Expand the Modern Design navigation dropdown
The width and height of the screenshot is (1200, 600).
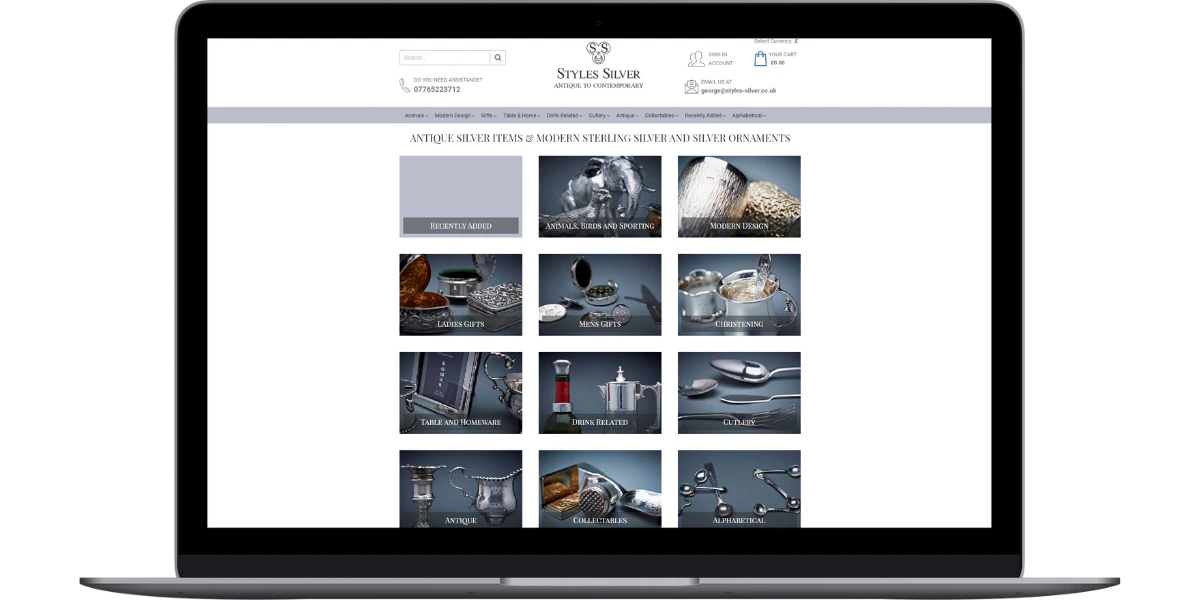point(454,116)
